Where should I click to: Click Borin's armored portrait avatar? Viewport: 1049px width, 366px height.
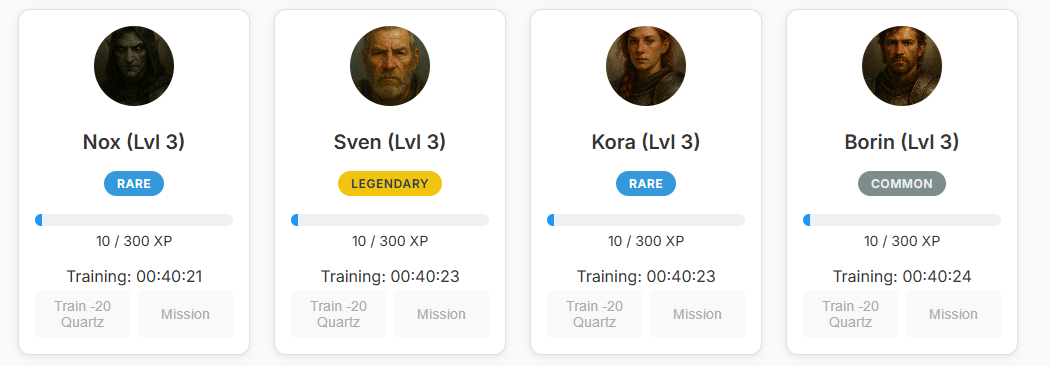(x=902, y=66)
